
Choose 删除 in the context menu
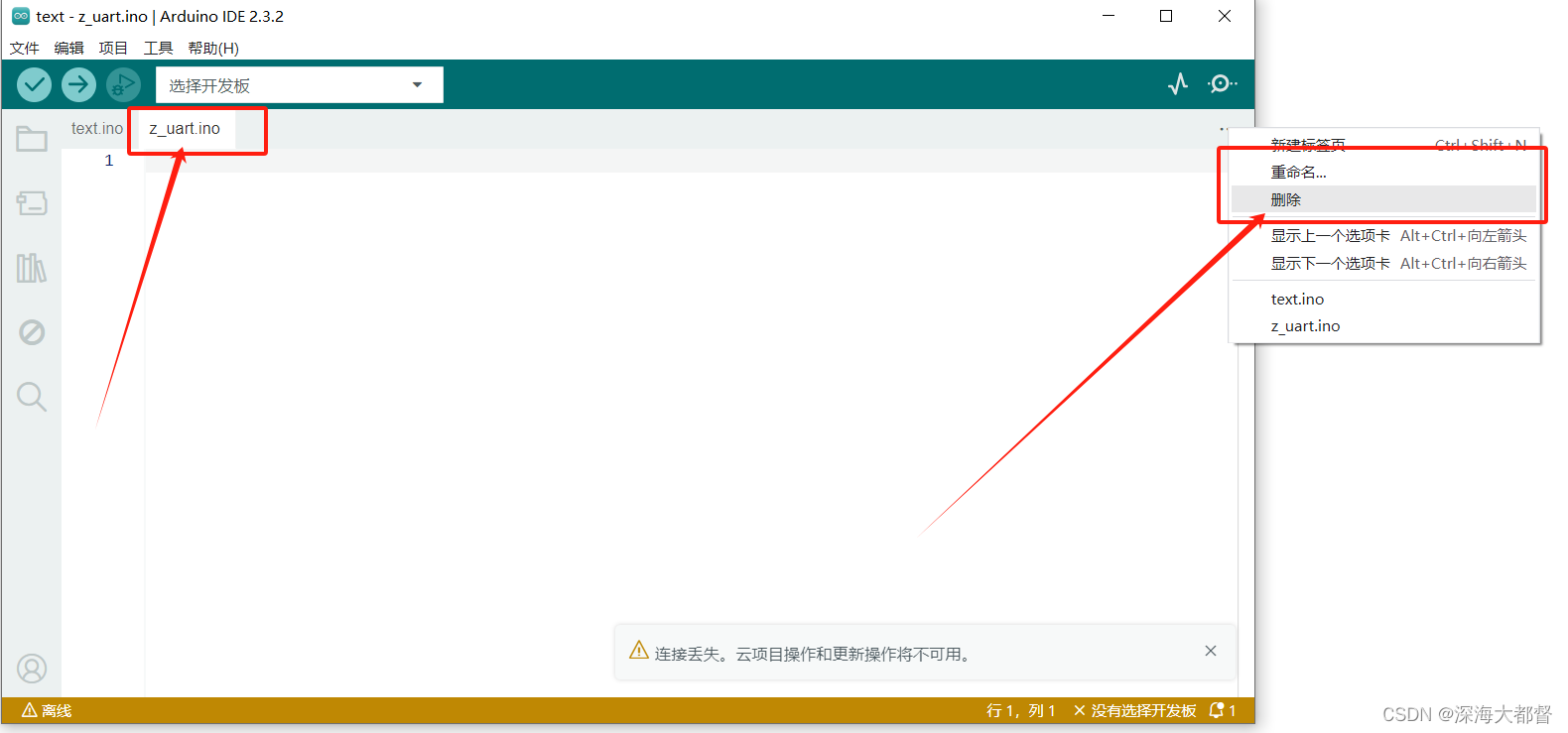click(x=1384, y=199)
